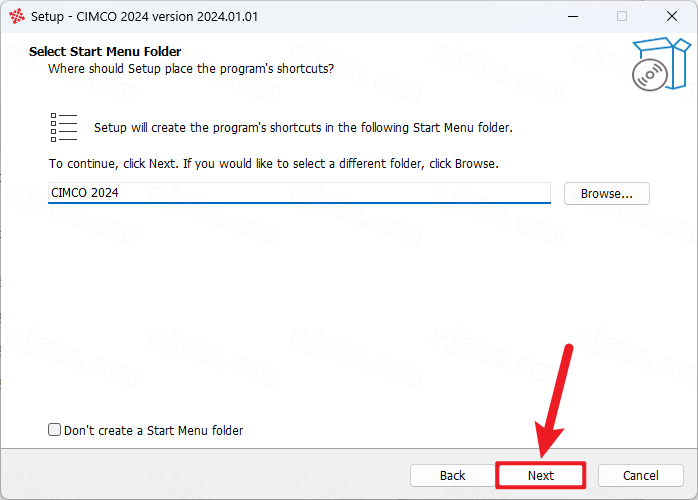Viewport: 698px width, 500px height.
Task: Click into the CIMCO 2024 folder name field
Action: pos(299,193)
